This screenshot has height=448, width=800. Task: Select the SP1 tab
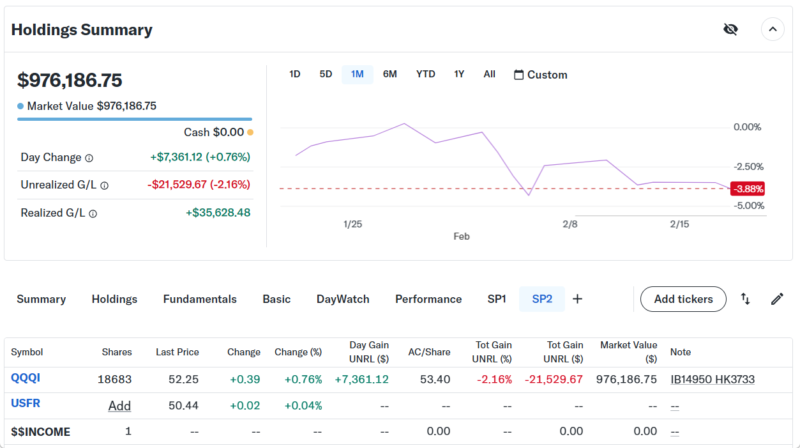pyautogui.click(x=497, y=299)
